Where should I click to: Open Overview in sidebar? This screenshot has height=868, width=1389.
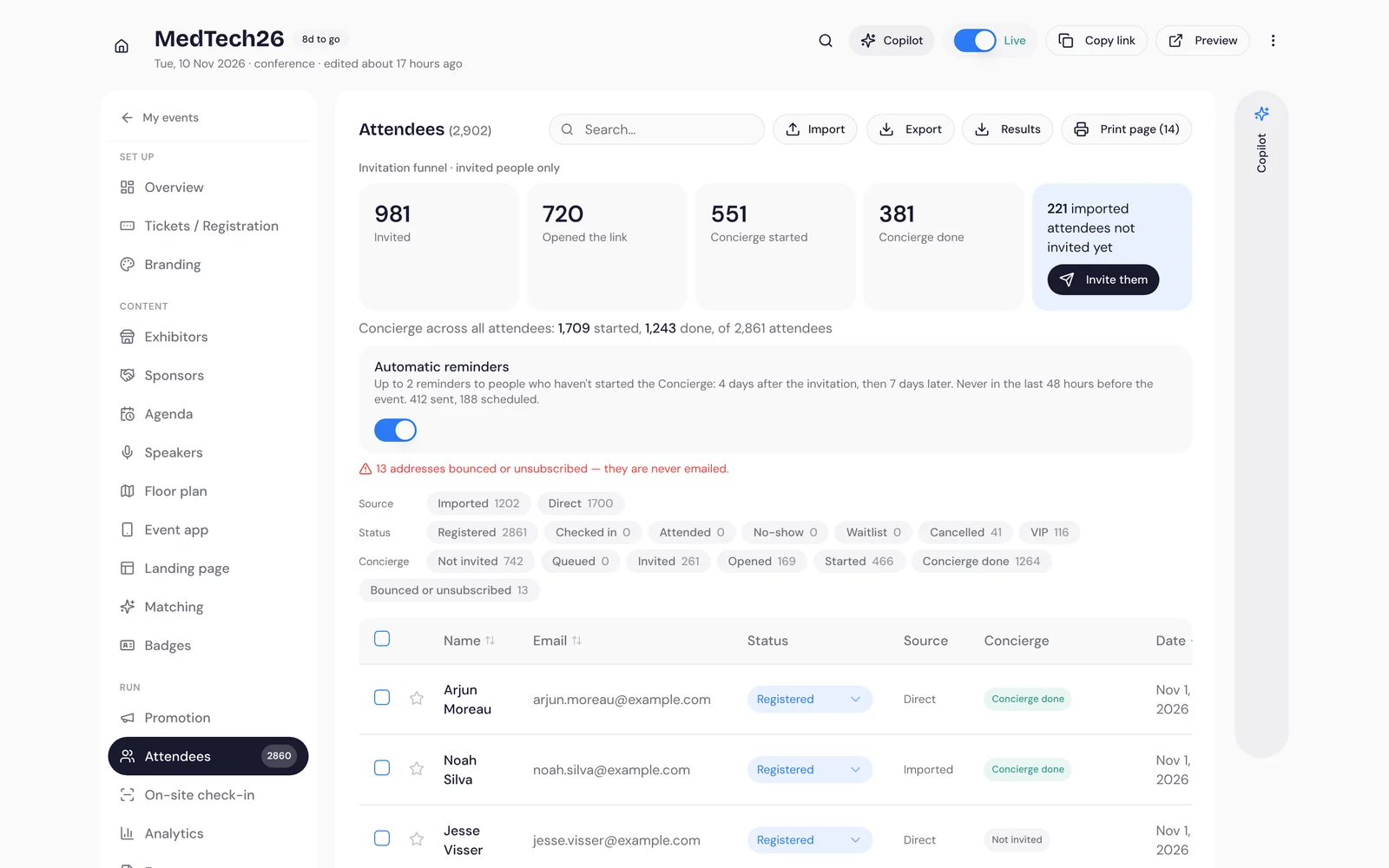click(x=208, y=187)
